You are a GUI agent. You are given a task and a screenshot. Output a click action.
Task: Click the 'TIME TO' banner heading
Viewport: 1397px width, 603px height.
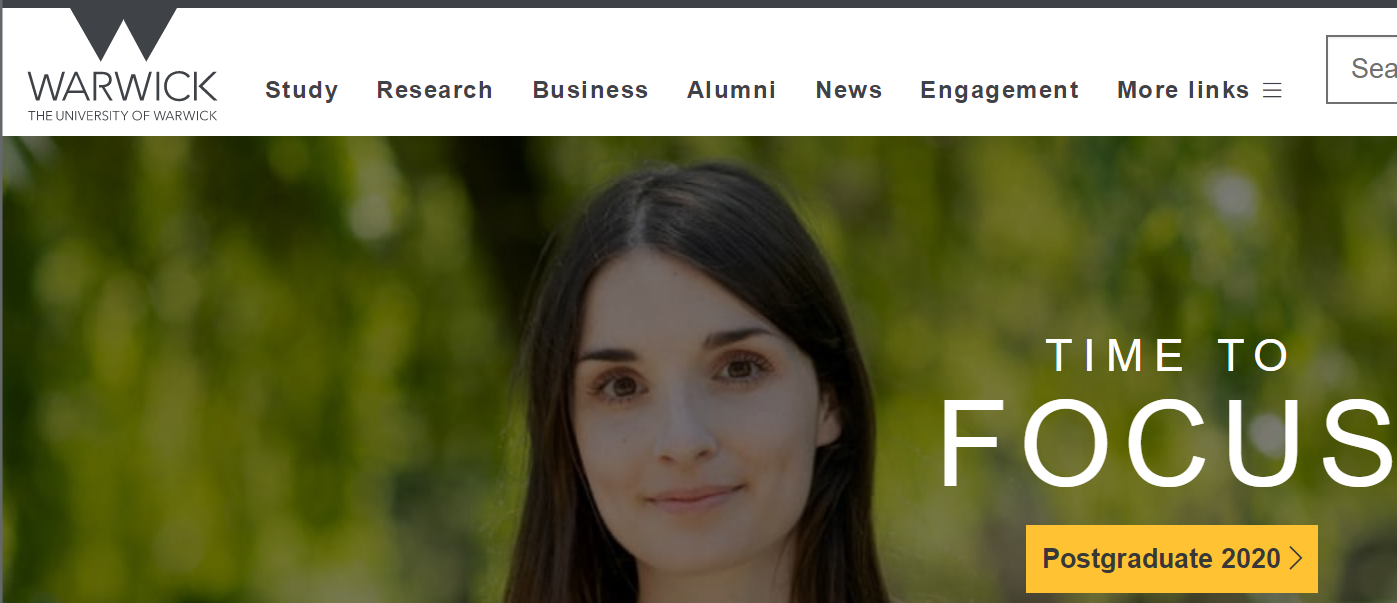[x=1169, y=355]
